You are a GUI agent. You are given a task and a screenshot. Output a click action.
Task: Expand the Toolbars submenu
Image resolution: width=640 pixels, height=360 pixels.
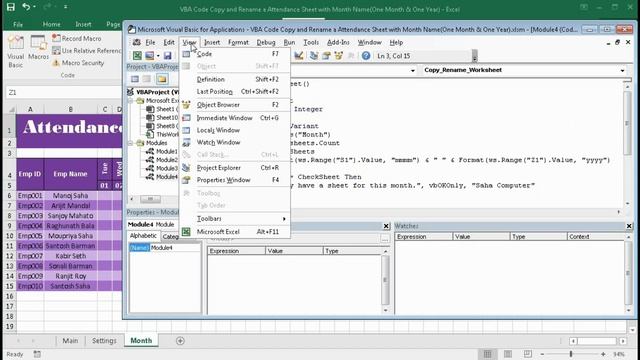(x=236, y=219)
